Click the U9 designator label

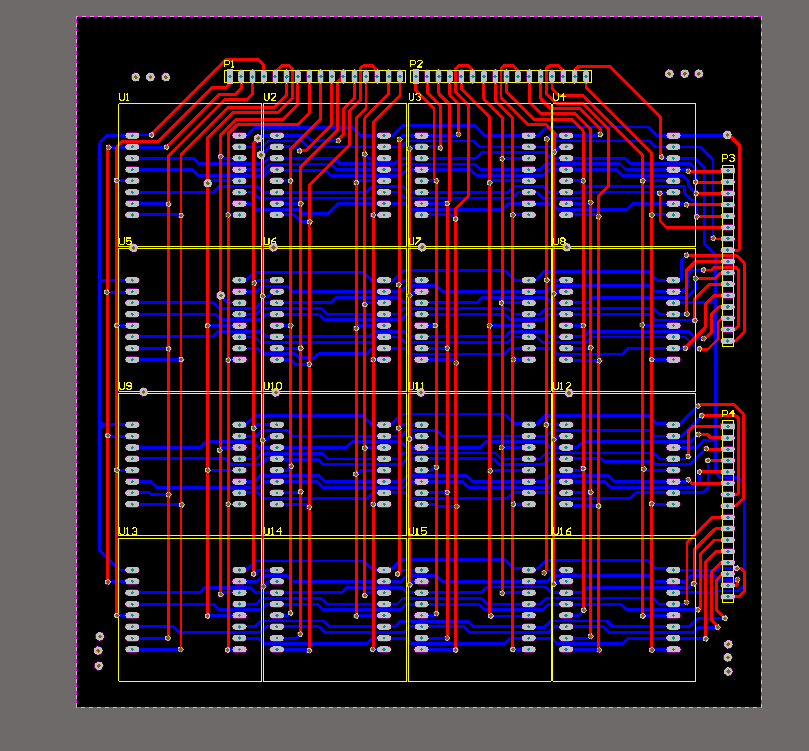[x=125, y=386]
